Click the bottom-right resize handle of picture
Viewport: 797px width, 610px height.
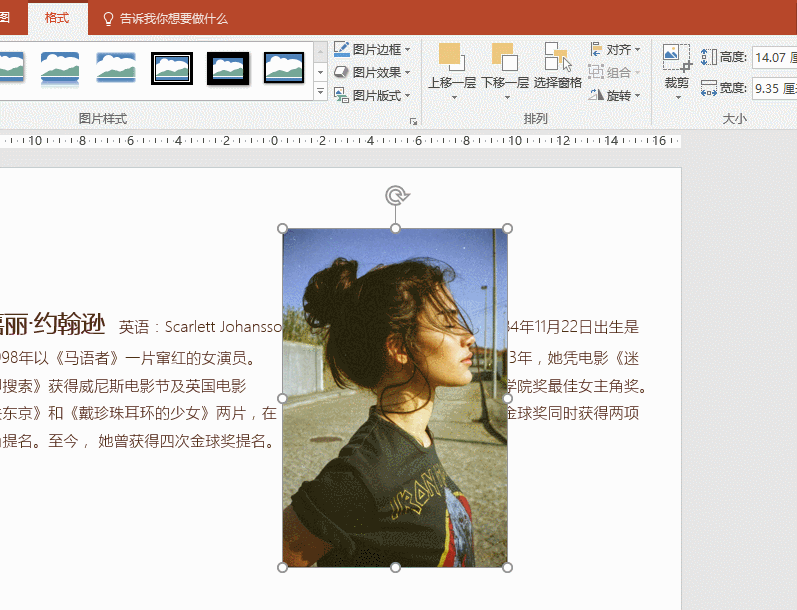[x=507, y=567]
